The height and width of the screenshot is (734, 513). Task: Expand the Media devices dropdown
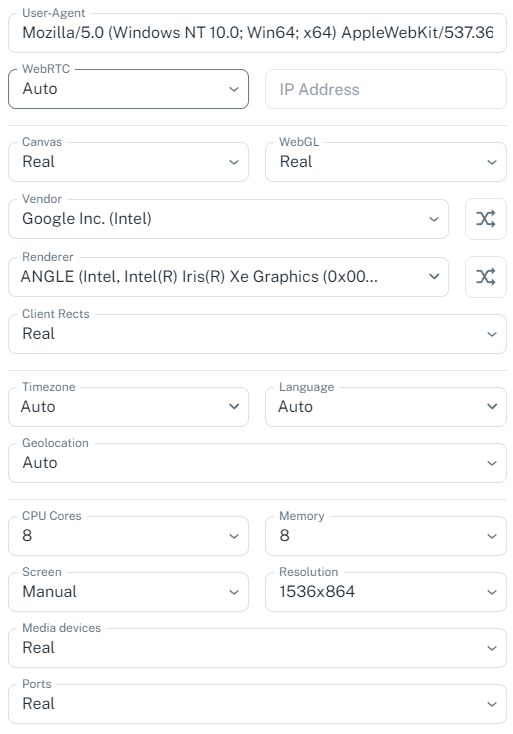257,648
